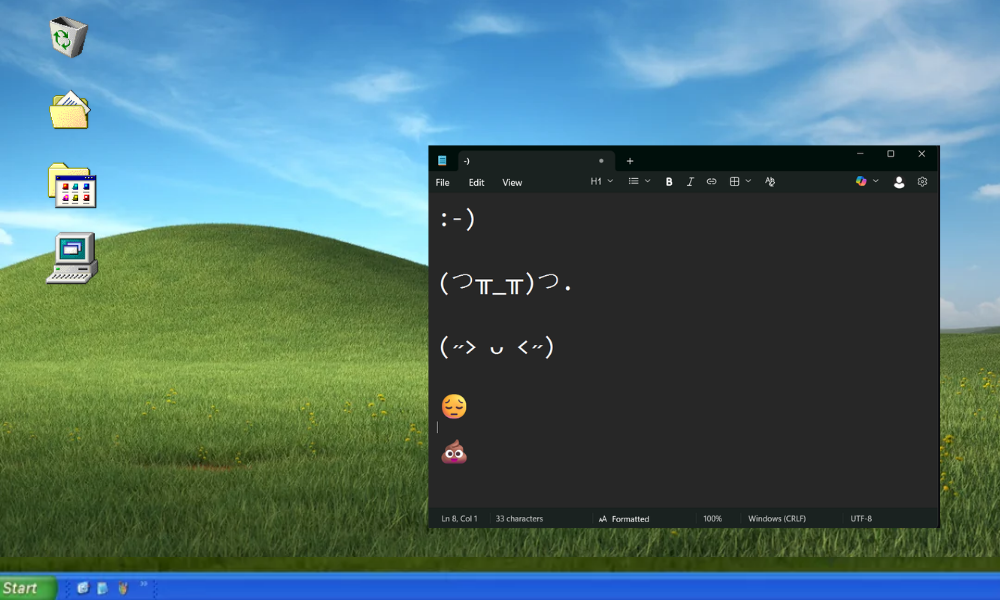The image size is (1000, 600).
Task: Select the programs folder desktop icon
Action: [x=72, y=186]
